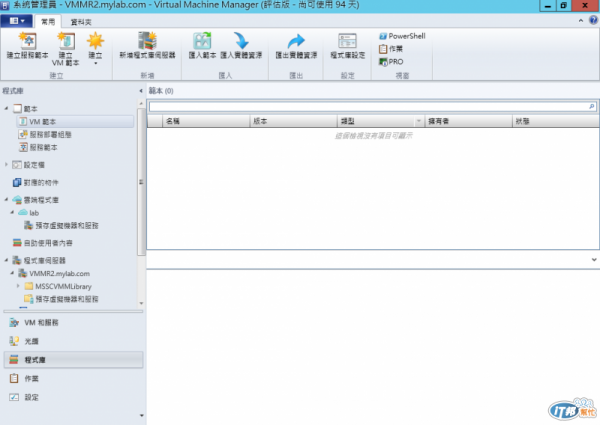This screenshot has height=425, width=600.
Task: Open 作業 window from the ribbon
Action: (391, 49)
